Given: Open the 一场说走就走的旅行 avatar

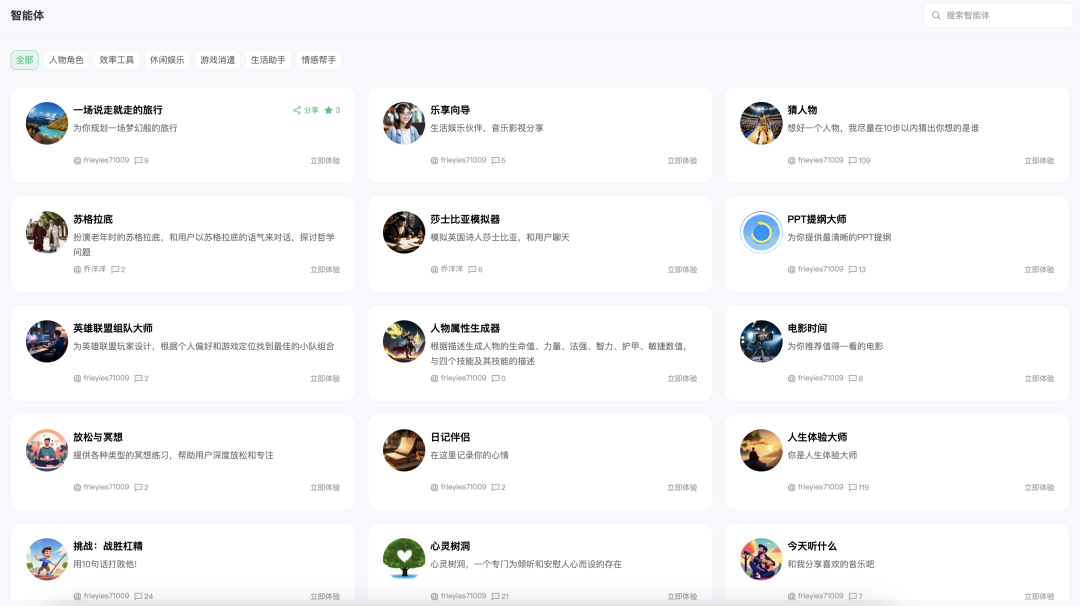Looking at the screenshot, I should click(x=47, y=123).
